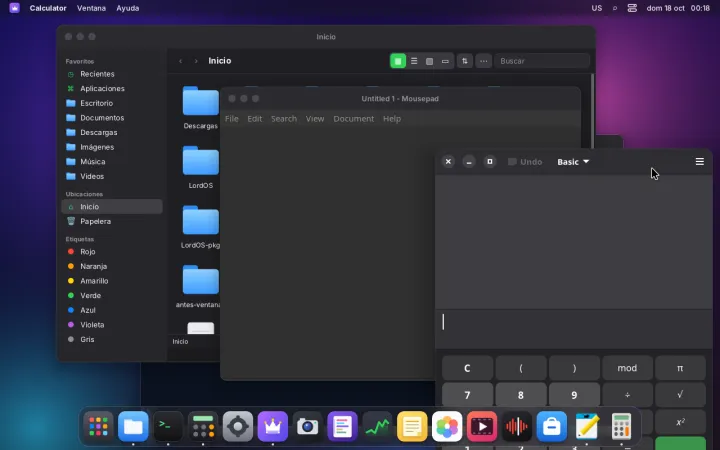Open the colorful photos app in dock

coord(447,427)
